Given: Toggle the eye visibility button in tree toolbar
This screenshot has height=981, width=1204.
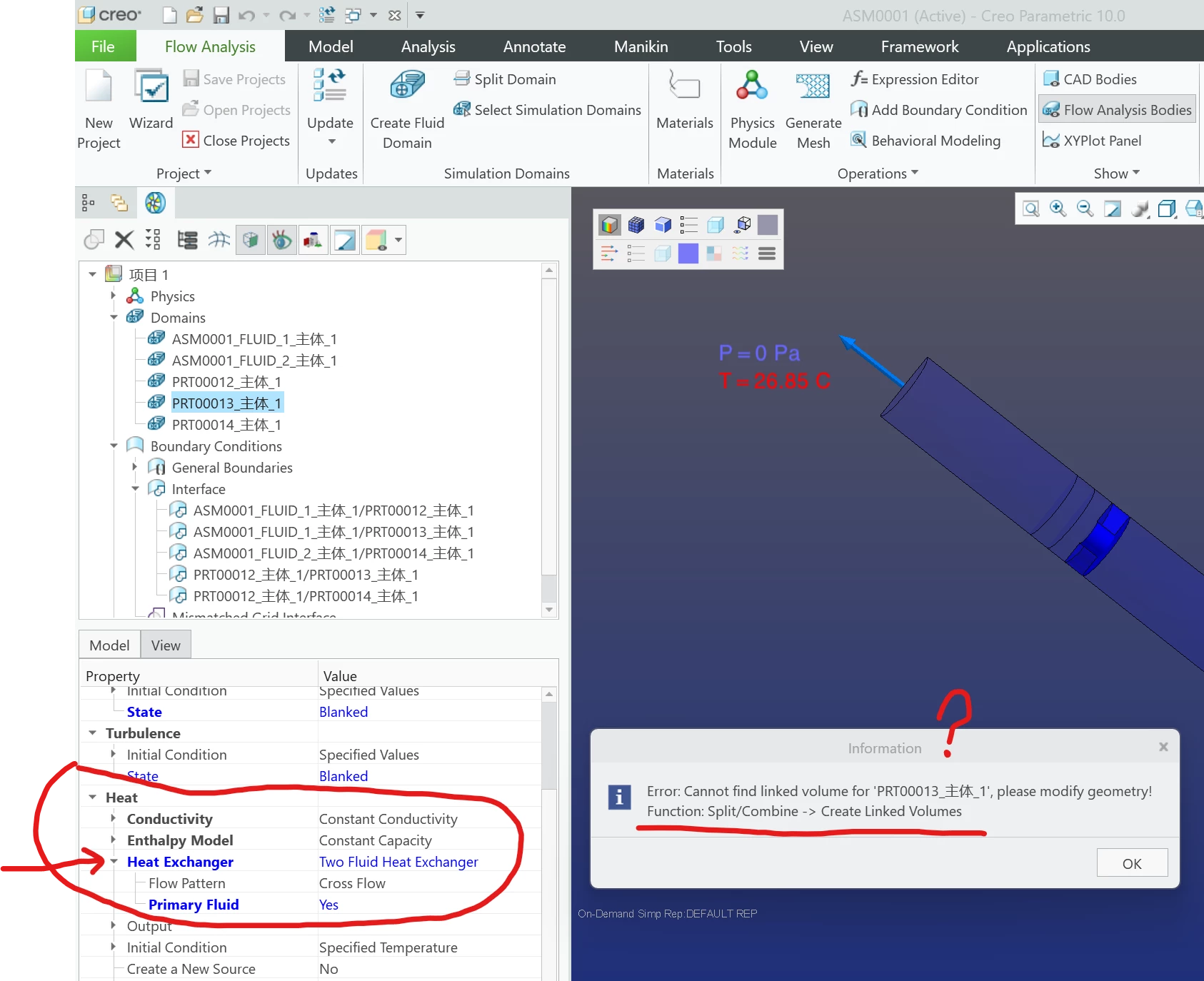Looking at the screenshot, I should 282,240.
